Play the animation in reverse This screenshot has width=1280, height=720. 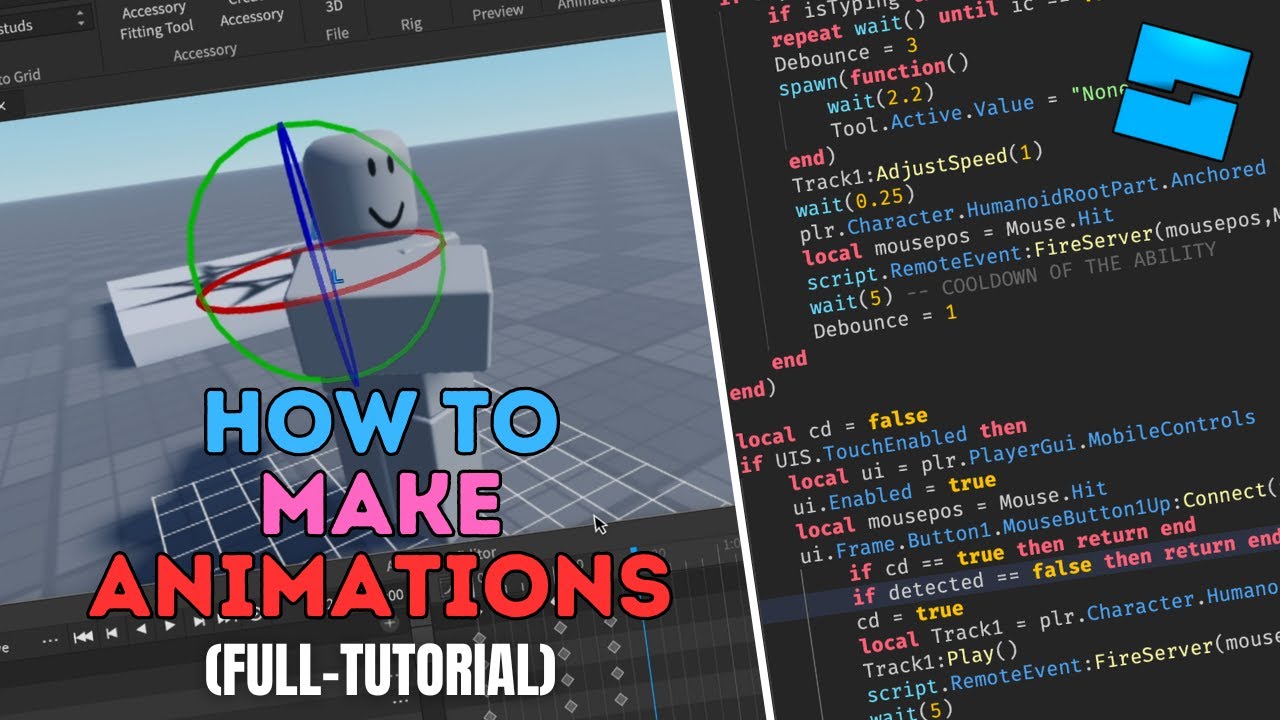(141, 629)
